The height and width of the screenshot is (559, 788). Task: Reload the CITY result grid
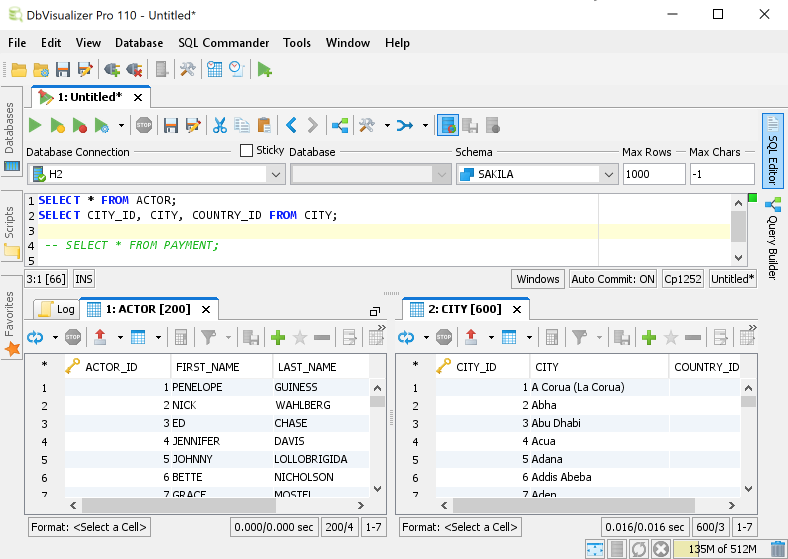click(x=406, y=337)
